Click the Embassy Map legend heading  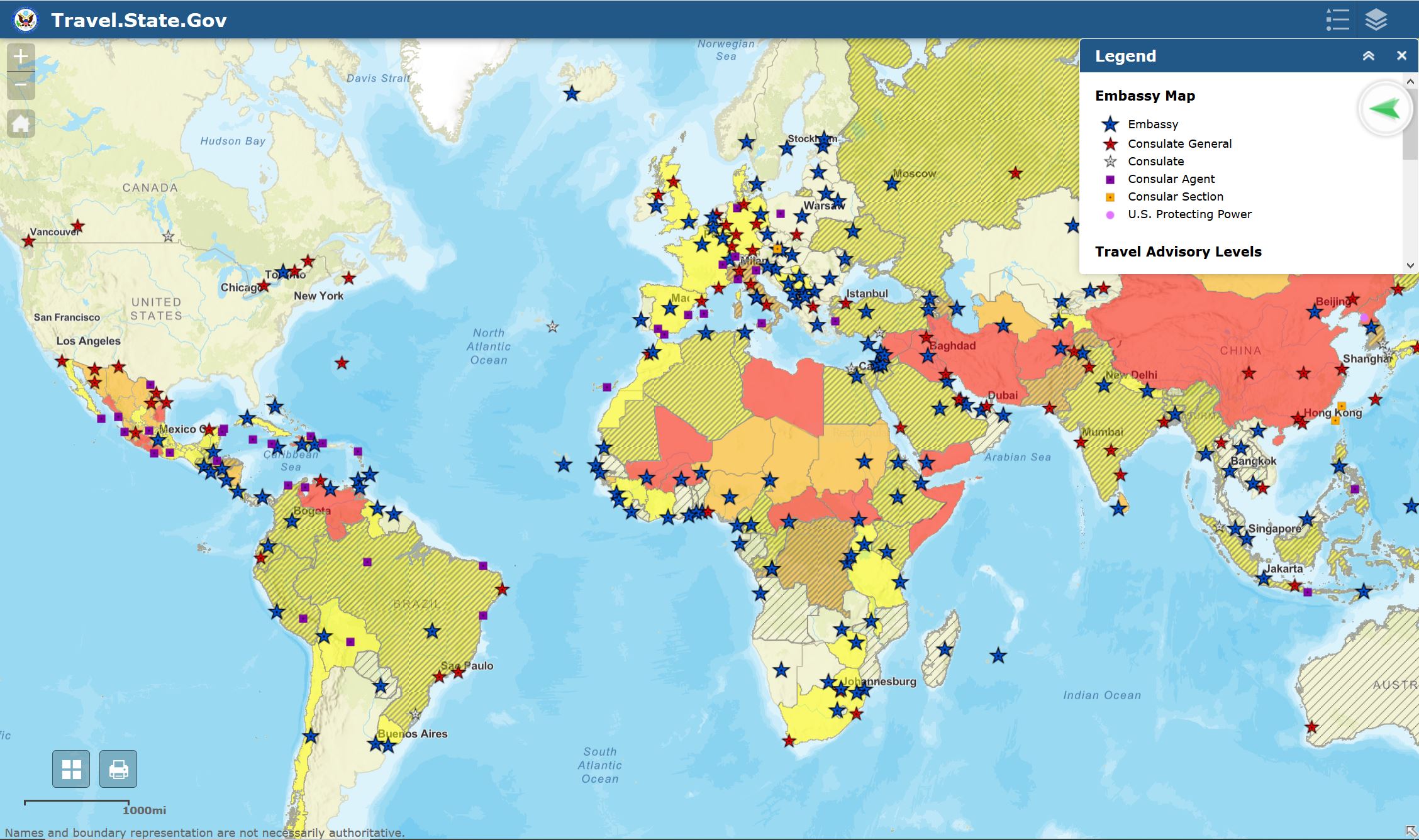[1145, 96]
